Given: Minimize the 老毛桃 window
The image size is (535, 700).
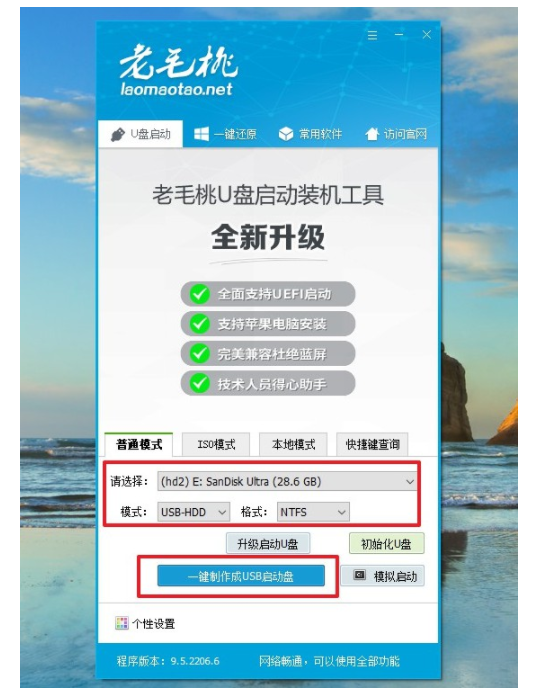Looking at the screenshot, I should 399,35.
